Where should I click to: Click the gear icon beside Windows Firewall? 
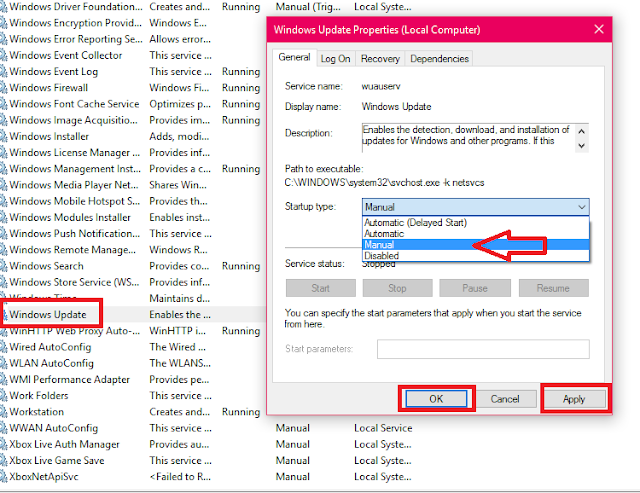(3, 88)
